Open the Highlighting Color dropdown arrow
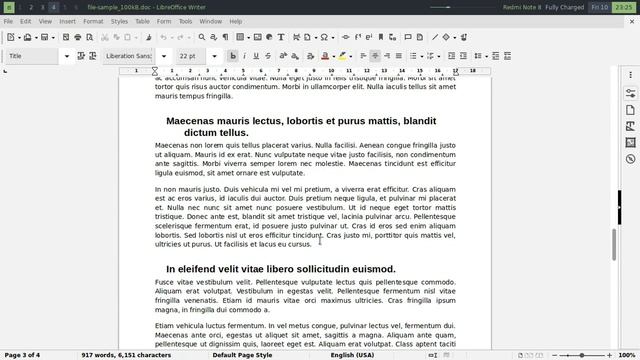Viewport: 640px width, 360px height. point(351,56)
